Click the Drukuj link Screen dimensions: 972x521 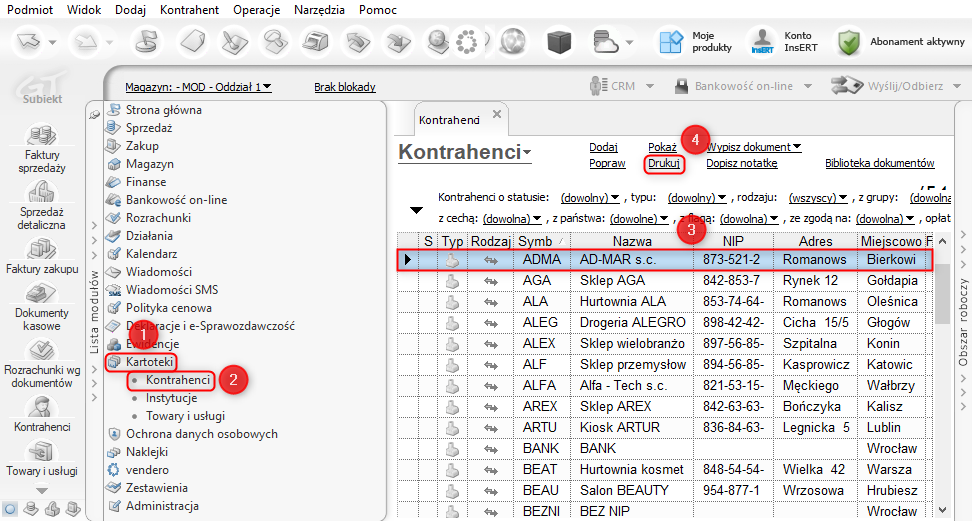click(663, 163)
